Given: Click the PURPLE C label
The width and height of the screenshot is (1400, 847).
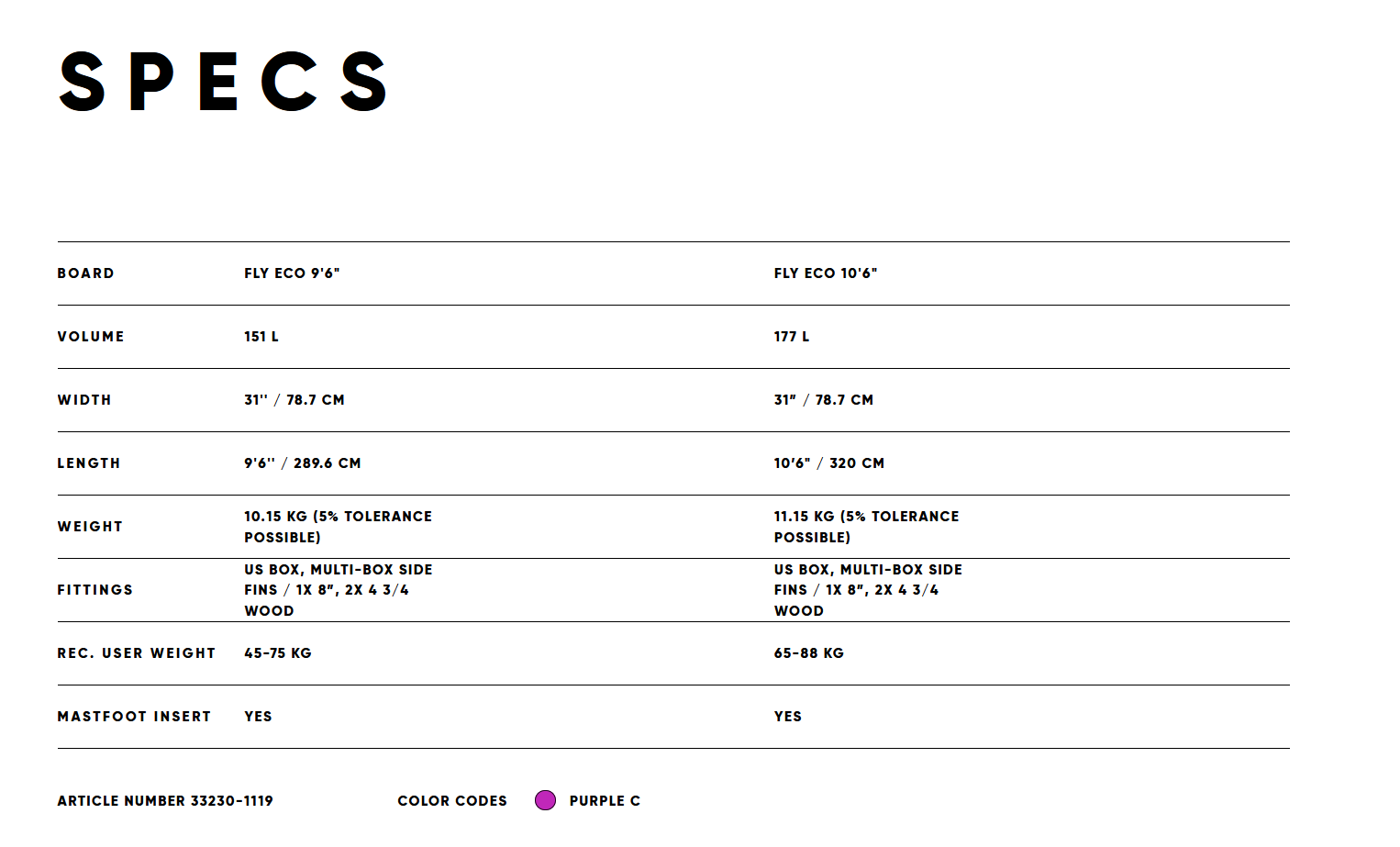Looking at the screenshot, I should (x=605, y=801).
